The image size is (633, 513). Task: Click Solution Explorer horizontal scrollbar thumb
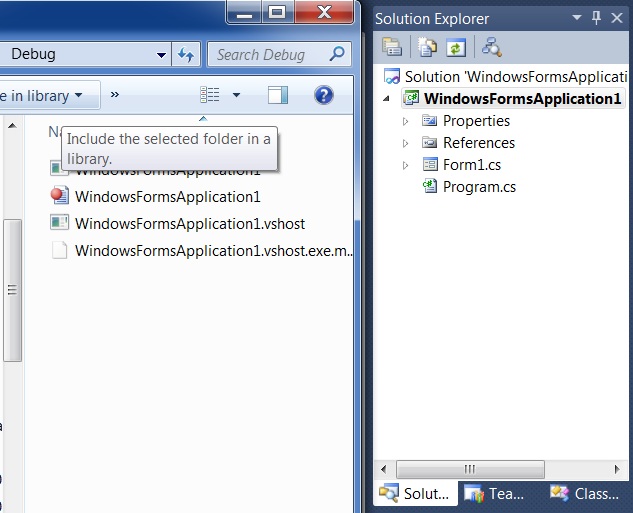pos(470,469)
